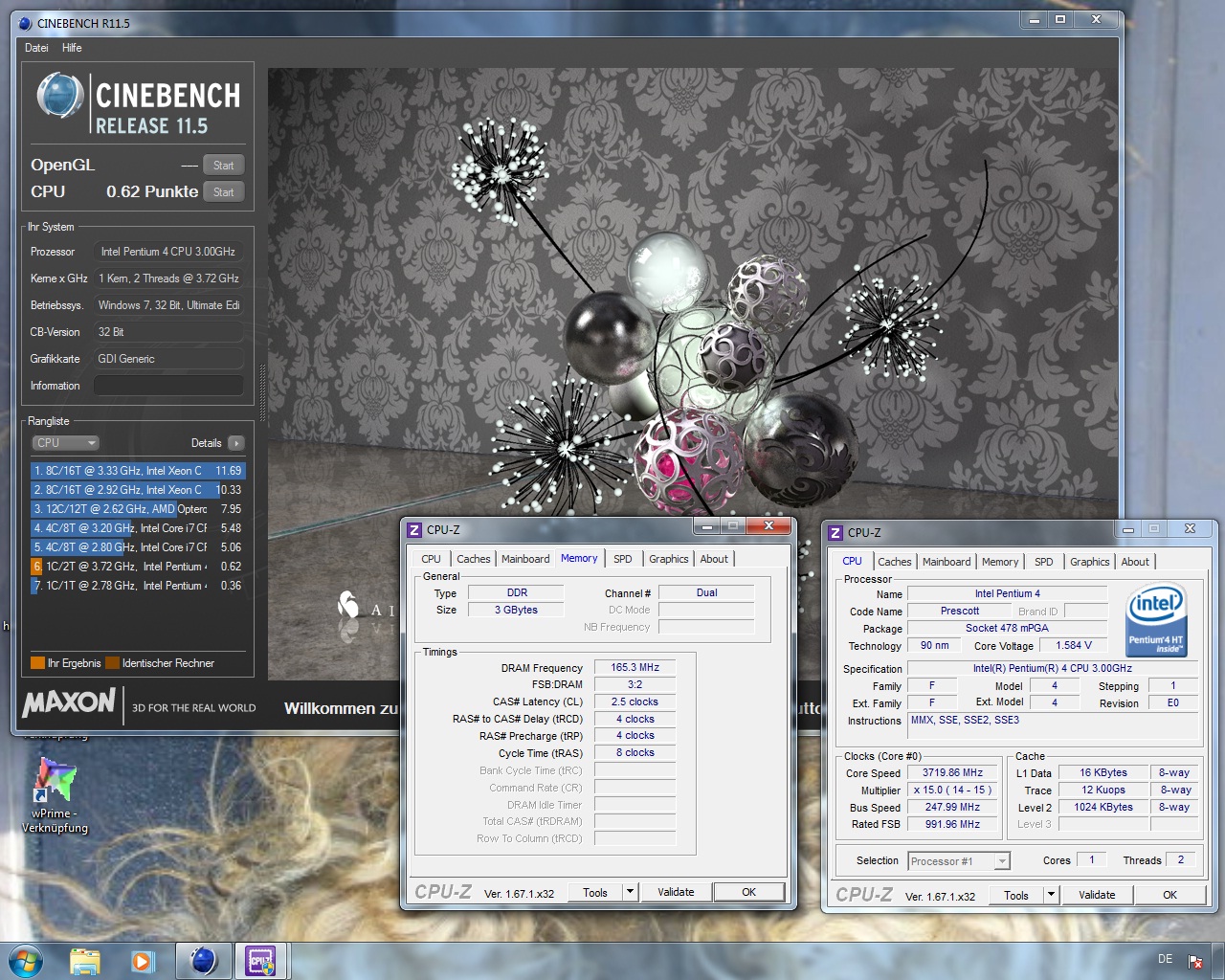Switch to SPD tab in left CPU-Z window
Viewport: 1225px width, 980px height.
pyautogui.click(x=623, y=559)
